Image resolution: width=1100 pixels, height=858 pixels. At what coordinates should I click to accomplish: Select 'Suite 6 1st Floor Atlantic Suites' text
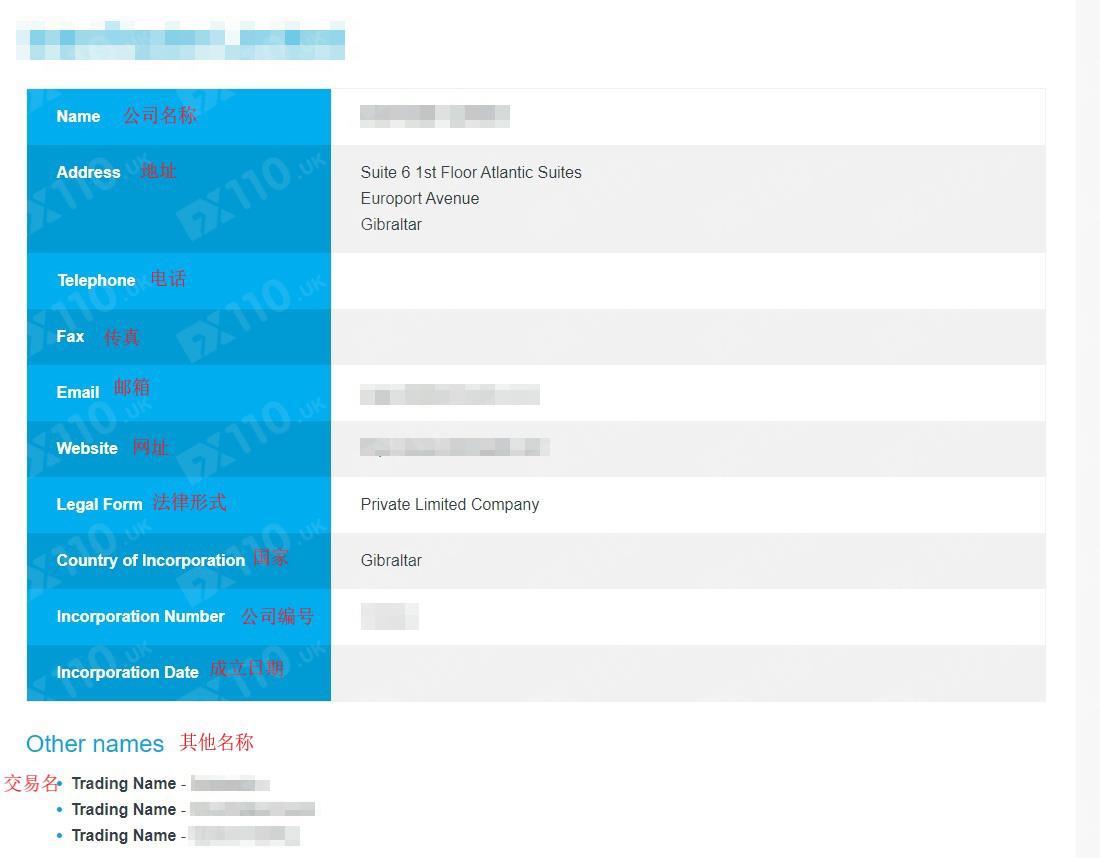471,173
